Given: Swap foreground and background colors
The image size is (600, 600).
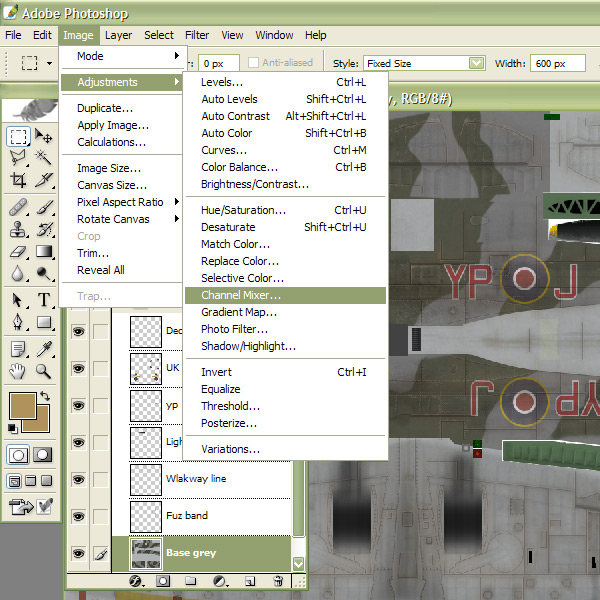Looking at the screenshot, I should coord(45,396).
